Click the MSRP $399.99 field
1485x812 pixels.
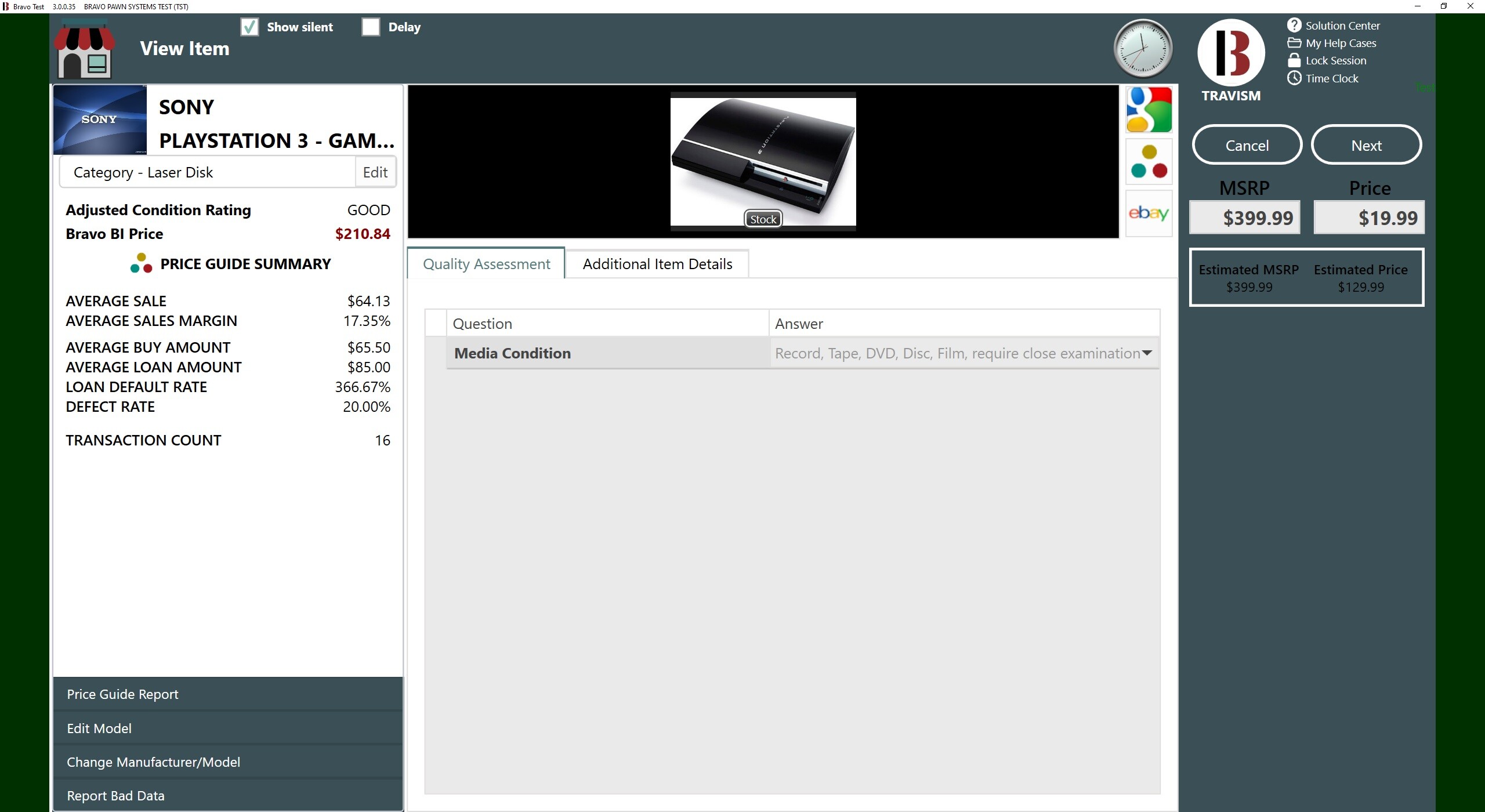1245,217
